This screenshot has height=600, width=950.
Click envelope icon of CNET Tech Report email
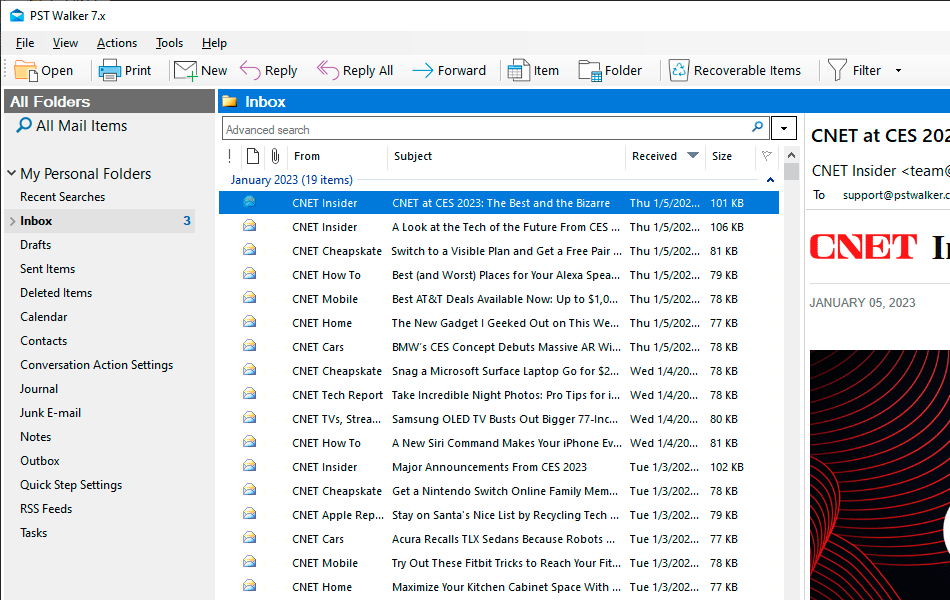pyautogui.click(x=249, y=394)
